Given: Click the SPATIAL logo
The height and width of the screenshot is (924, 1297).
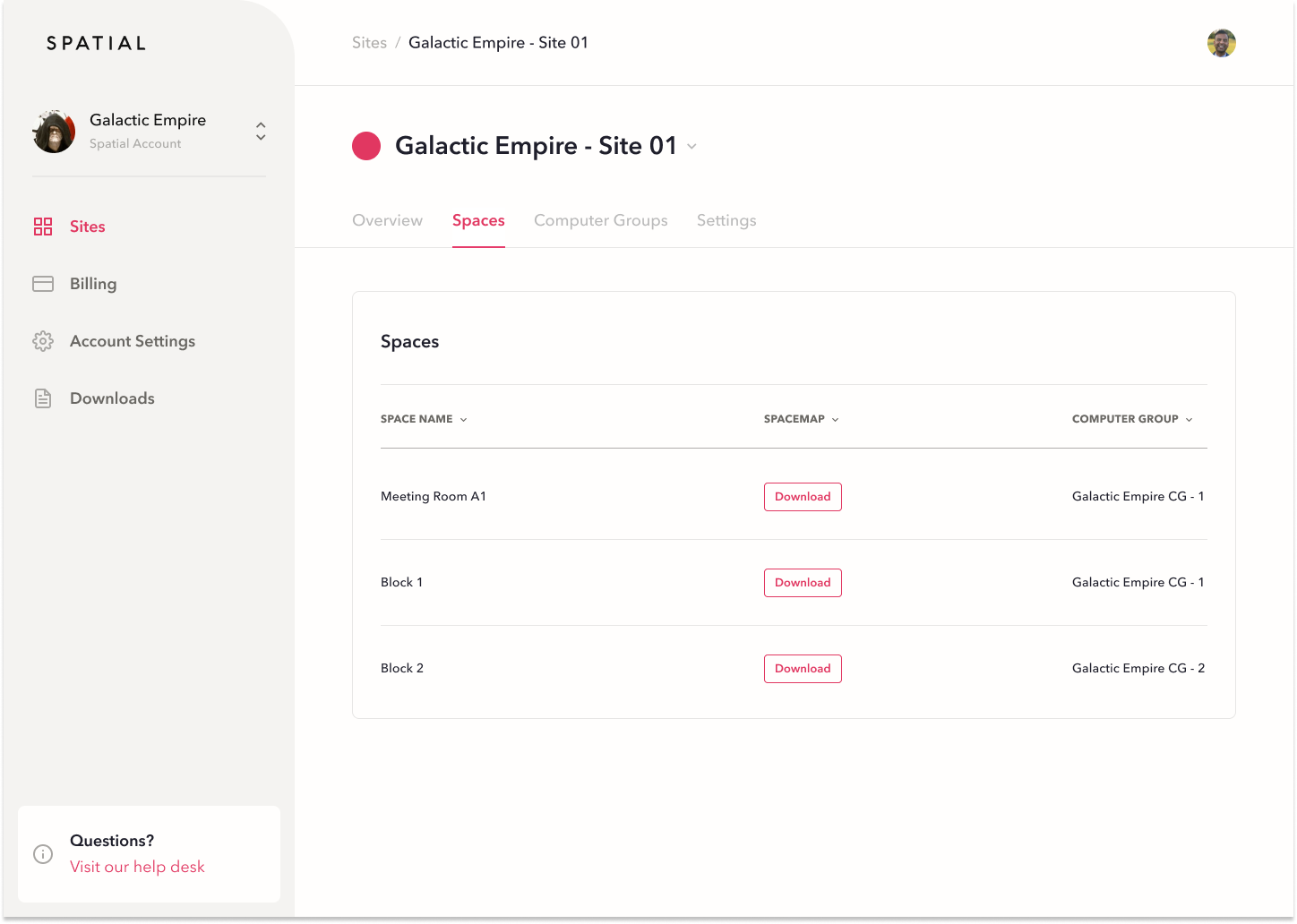Looking at the screenshot, I should point(97,43).
